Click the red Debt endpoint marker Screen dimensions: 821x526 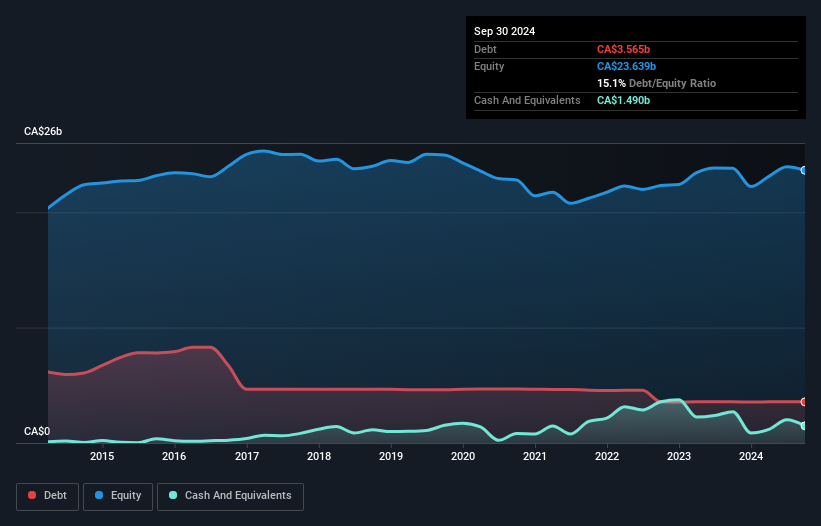pos(804,402)
